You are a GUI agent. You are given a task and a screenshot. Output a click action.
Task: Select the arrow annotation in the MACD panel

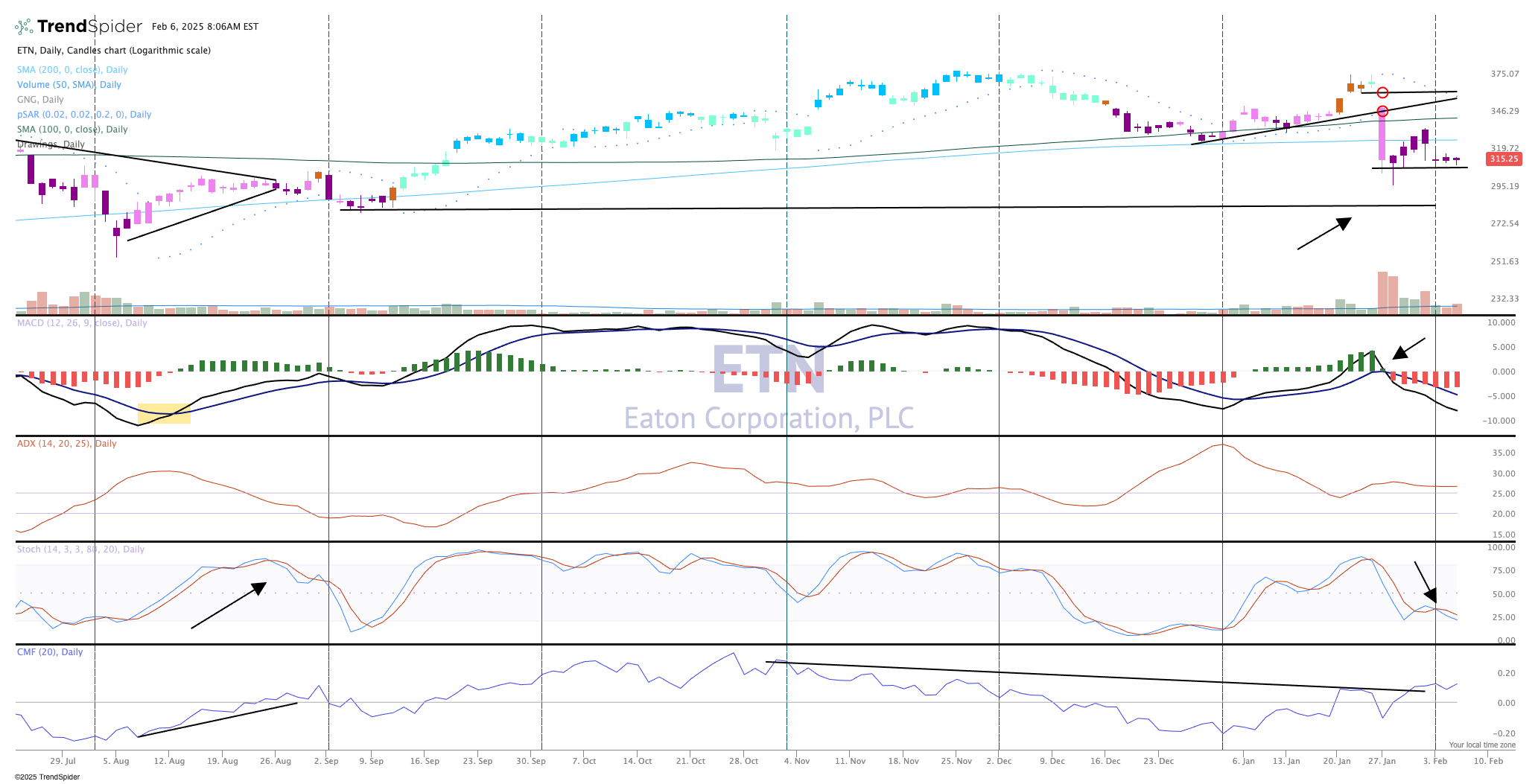coord(1408,348)
